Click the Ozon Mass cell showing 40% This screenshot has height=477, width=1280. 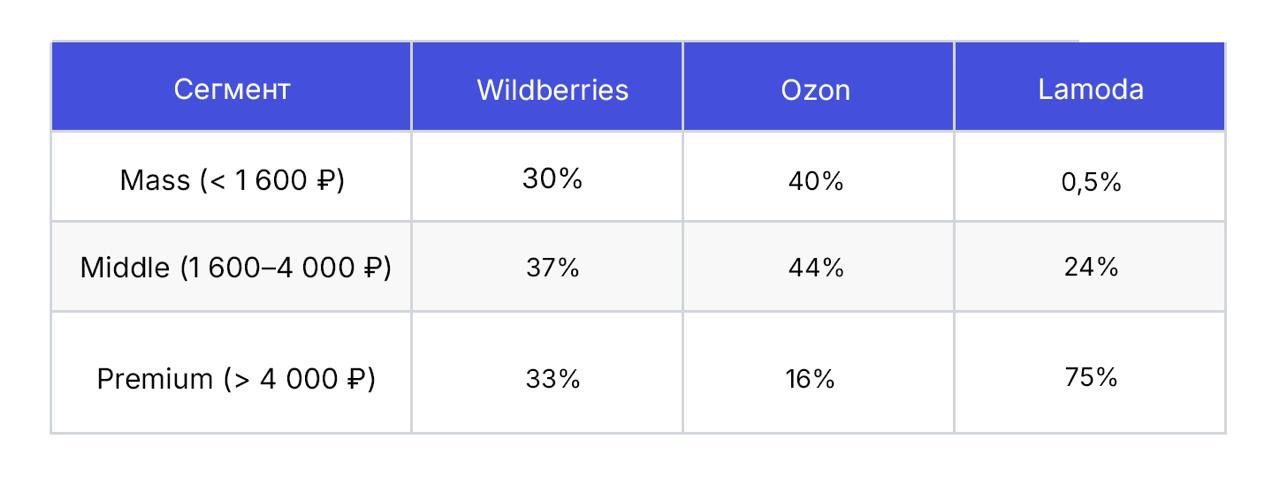[815, 182]
